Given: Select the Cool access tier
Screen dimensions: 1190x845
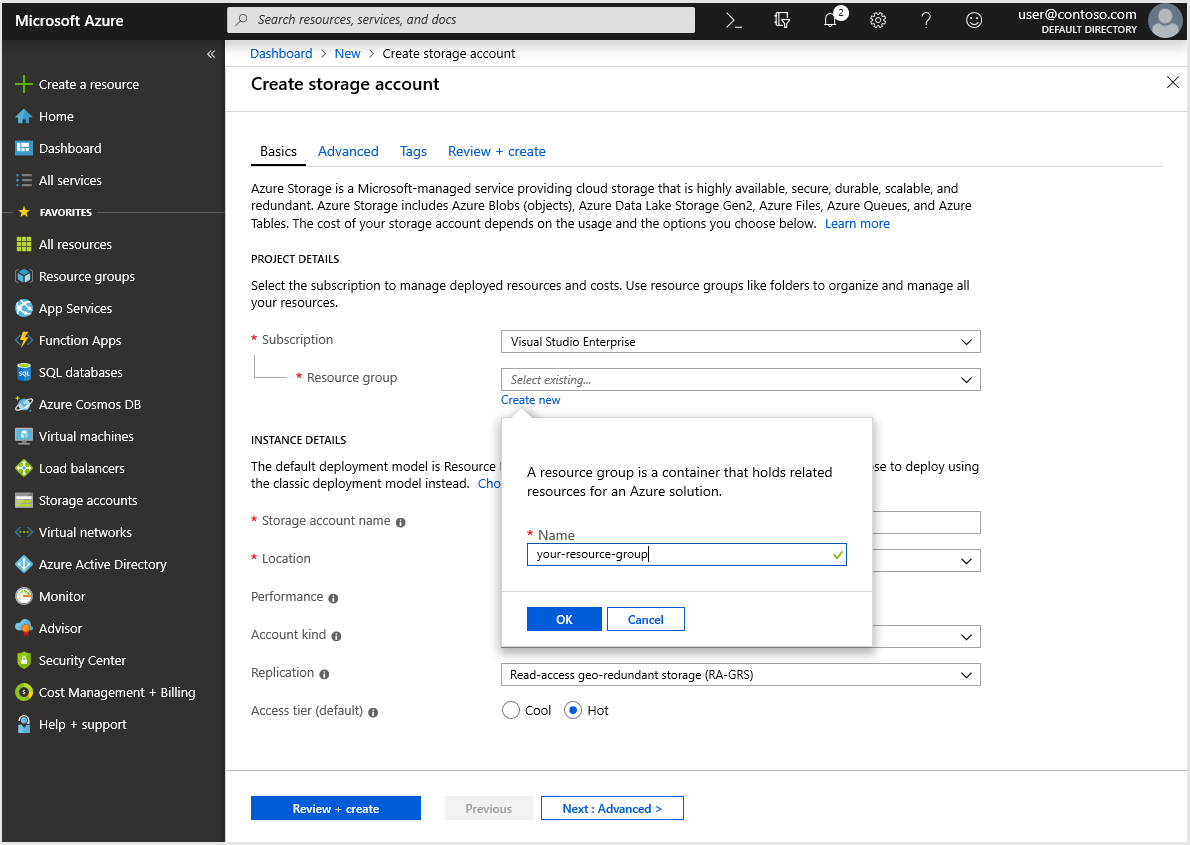Looking at the screenshot, I should click(x=511, y=710).
